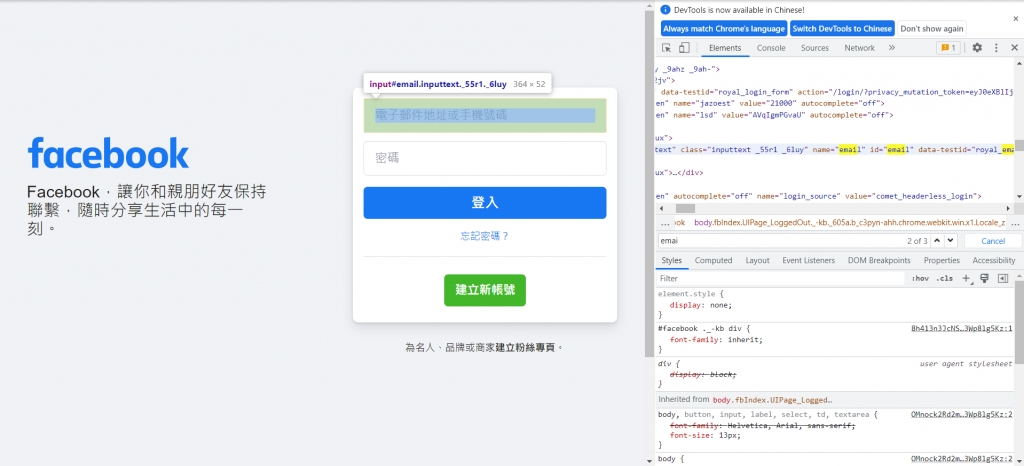
Task: Cancel the DevTools element search
Action: [x=993, y=241]
